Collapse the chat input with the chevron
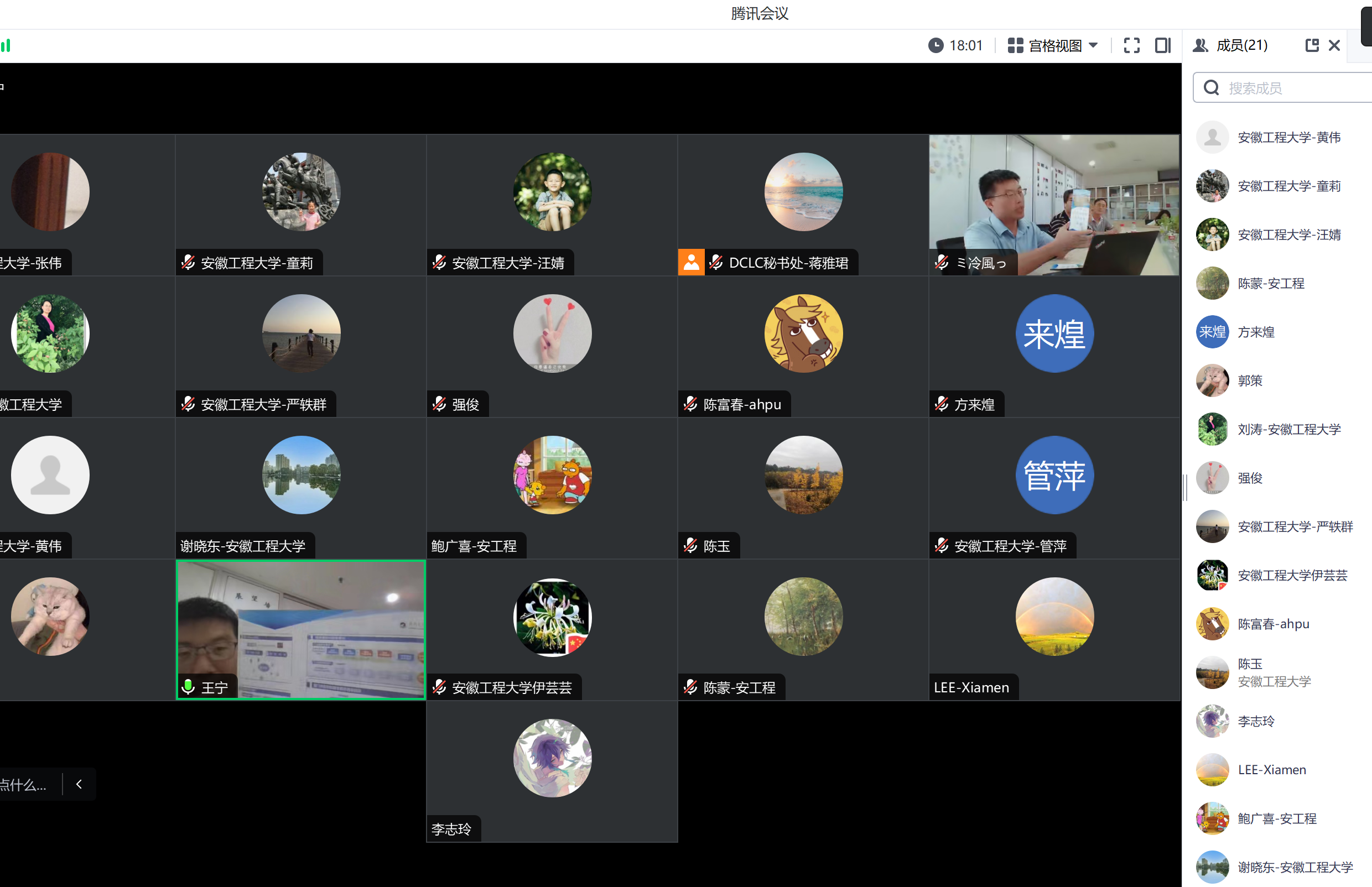The image size is (1372, 887). [x=79, y=784]
